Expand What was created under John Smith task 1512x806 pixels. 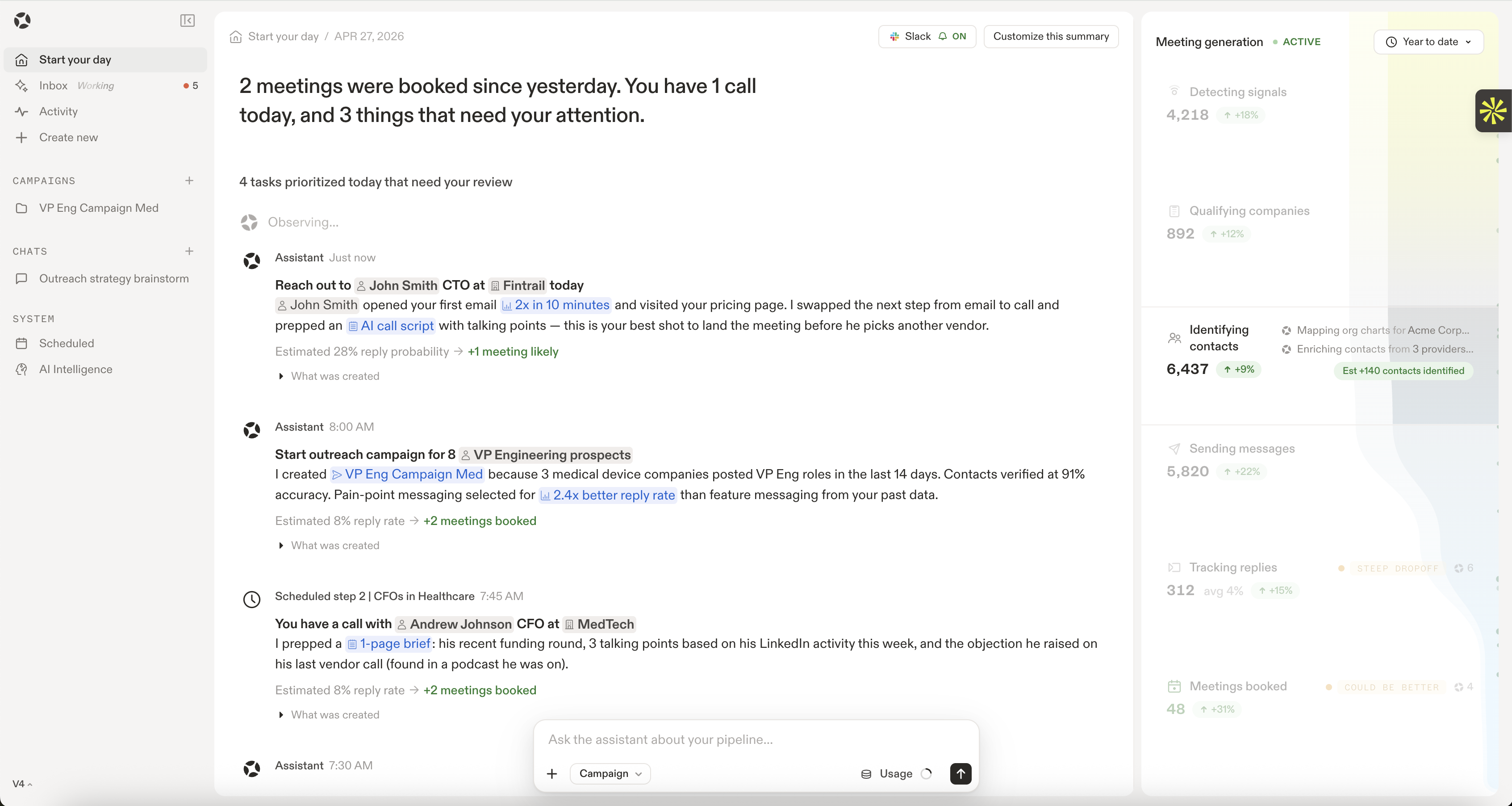pyautogui.click(x=329, y=376)
